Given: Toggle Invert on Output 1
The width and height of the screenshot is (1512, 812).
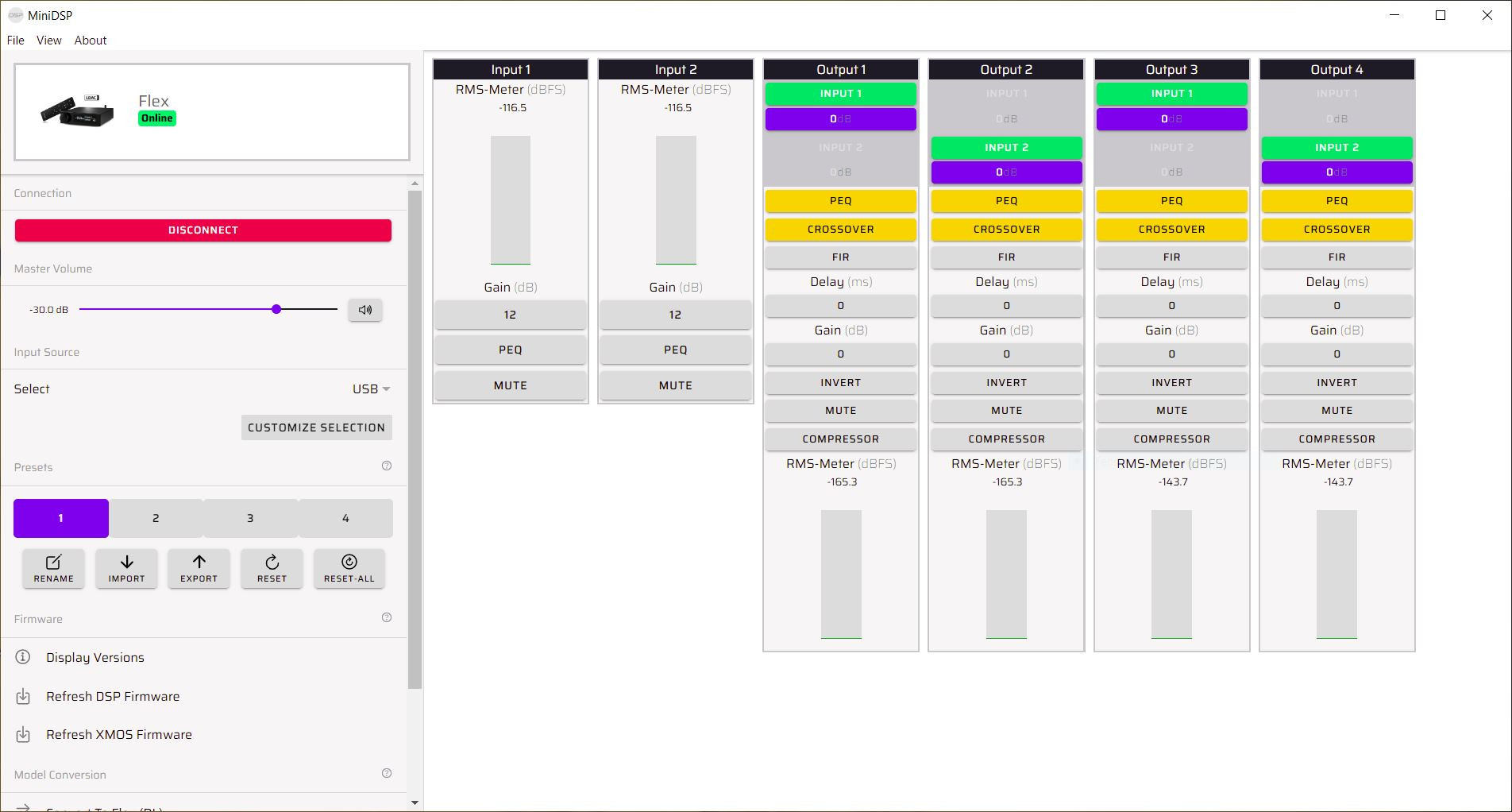Looking at the screenshot, I should pos(841,383).
